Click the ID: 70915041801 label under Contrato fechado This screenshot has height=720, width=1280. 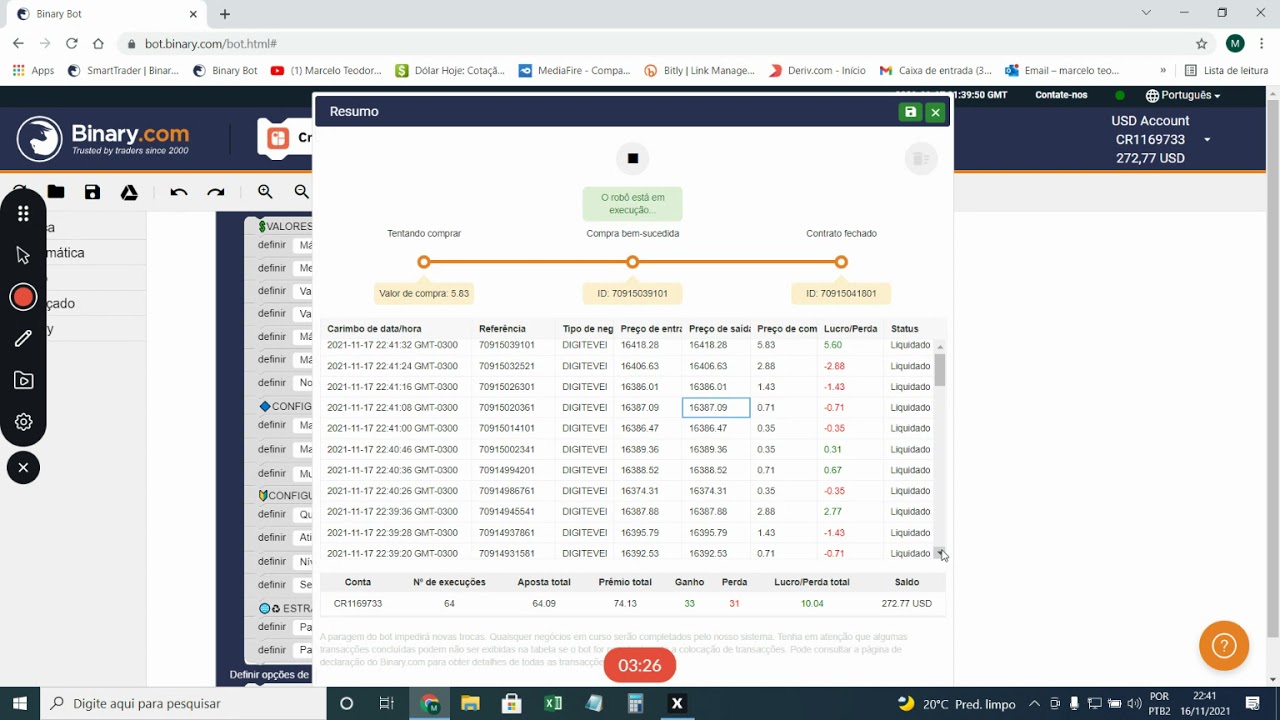coord(841,293)
